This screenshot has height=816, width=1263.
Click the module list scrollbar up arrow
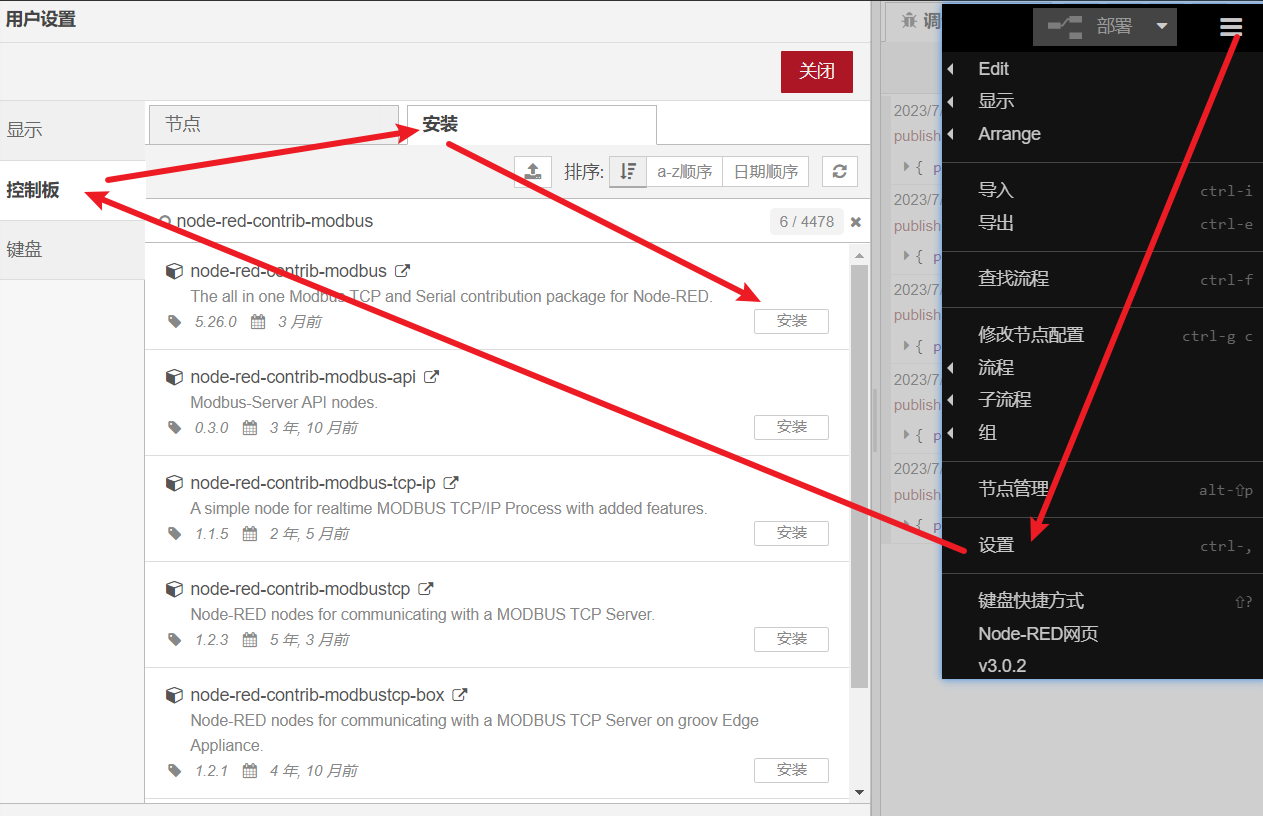click(x=859, y=256)
